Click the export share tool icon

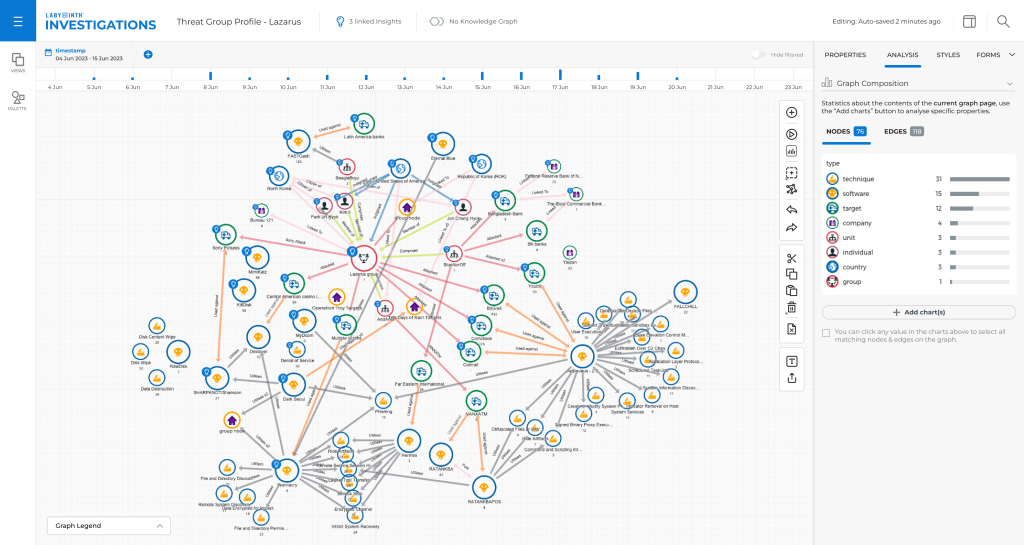(792, 378)
